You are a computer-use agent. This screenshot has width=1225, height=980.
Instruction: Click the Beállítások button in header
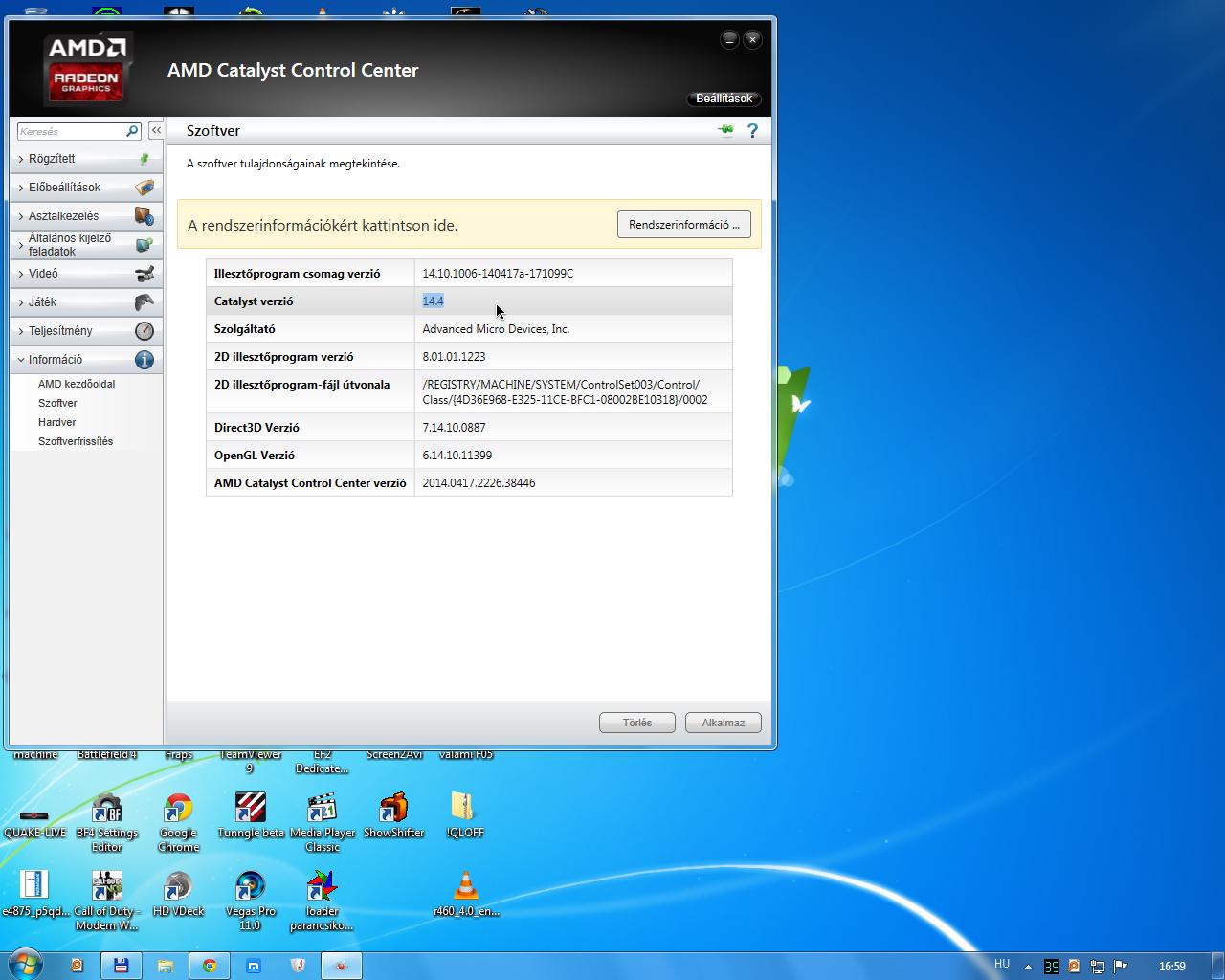click(x=724, y=99)
